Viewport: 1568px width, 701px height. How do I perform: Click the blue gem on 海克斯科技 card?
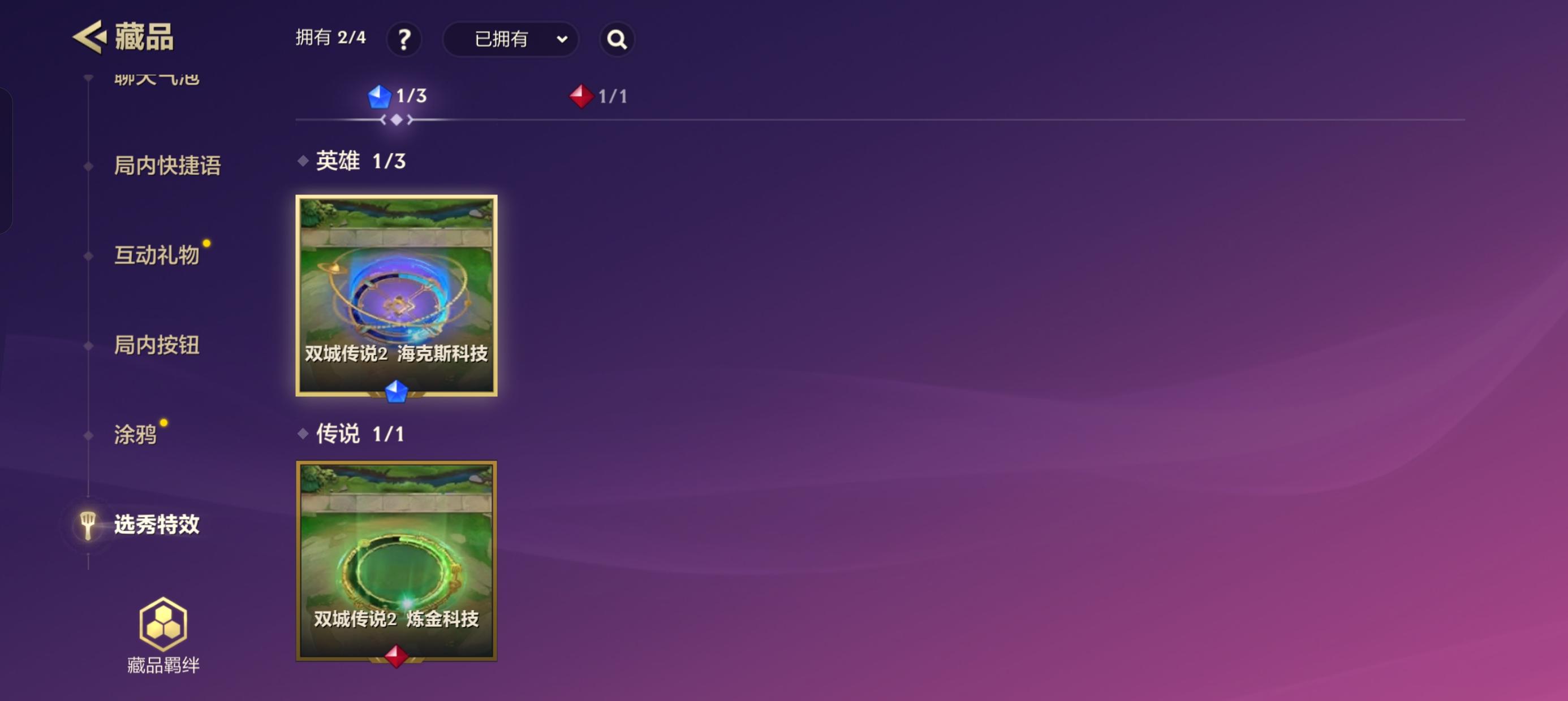(397, 391)
